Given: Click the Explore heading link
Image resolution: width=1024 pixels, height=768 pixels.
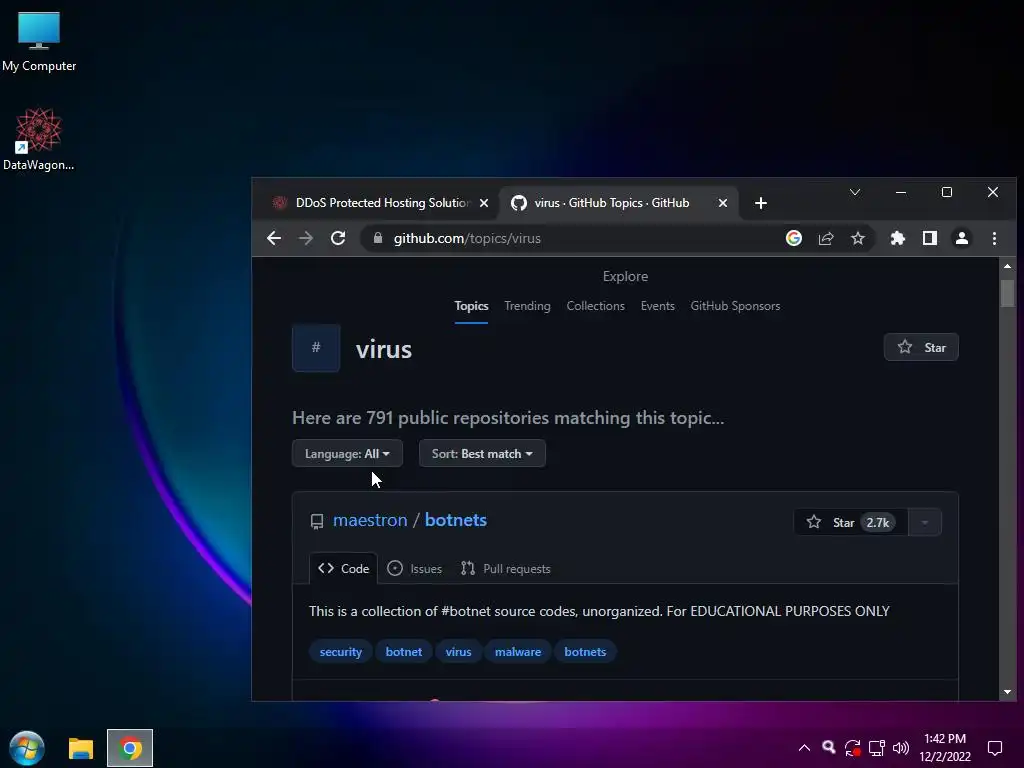Looking at the screenshot, I should (x=626, y=276).
